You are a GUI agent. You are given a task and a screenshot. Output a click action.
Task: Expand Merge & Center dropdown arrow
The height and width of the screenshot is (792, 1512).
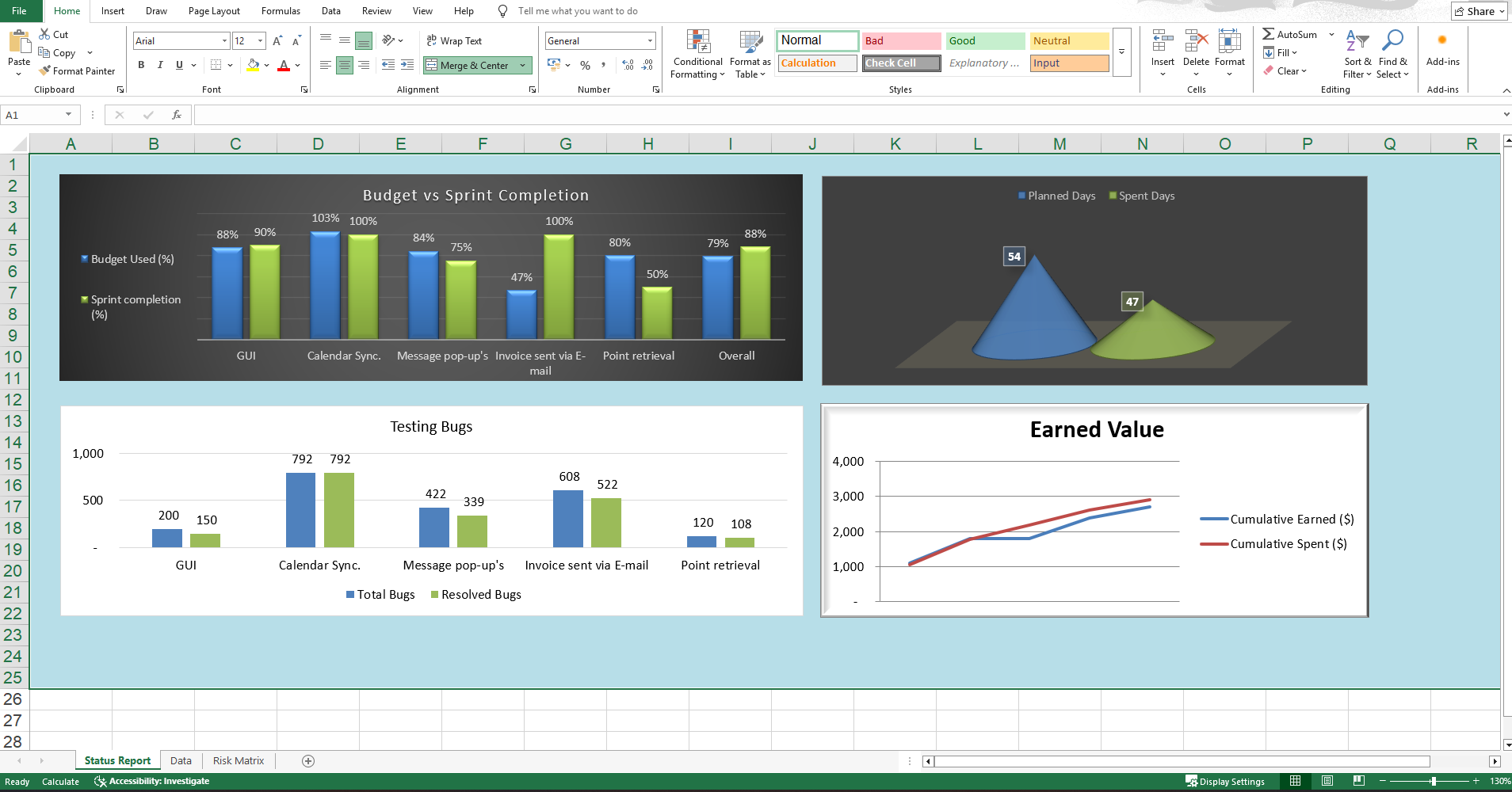[x=523, y=65]
